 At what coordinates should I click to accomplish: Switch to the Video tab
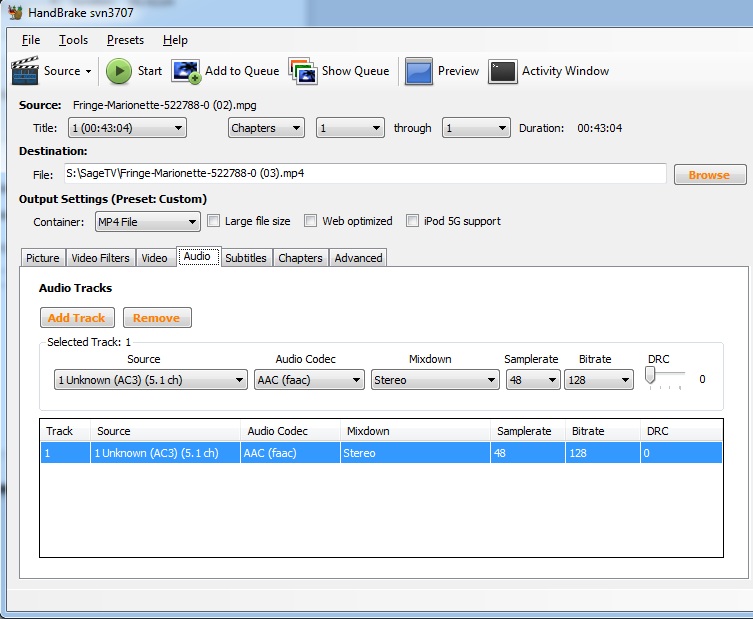coord(155,258)
